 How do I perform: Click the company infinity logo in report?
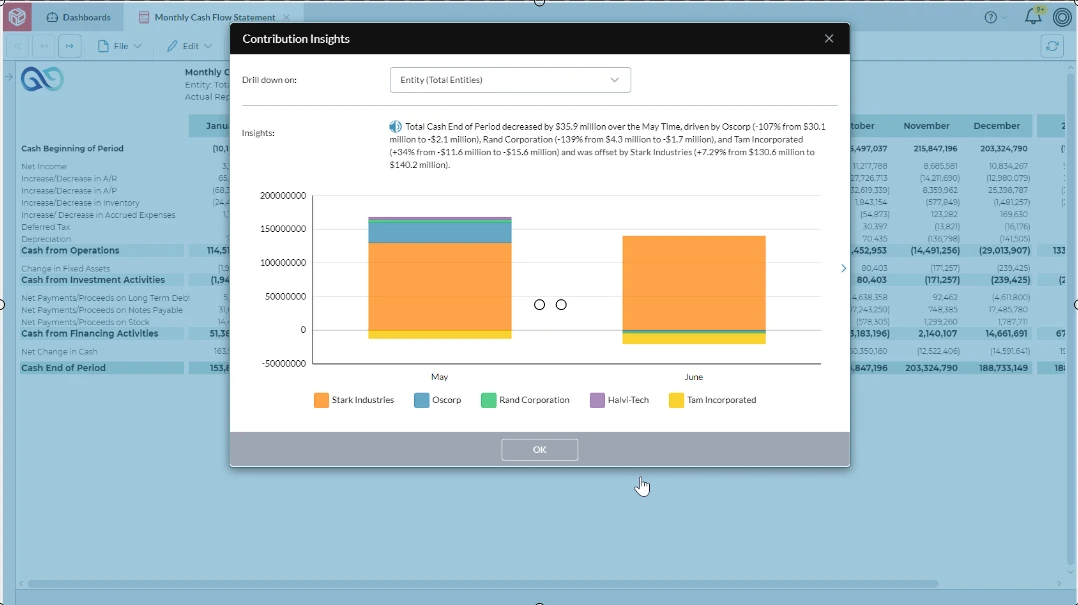point(42,79)
